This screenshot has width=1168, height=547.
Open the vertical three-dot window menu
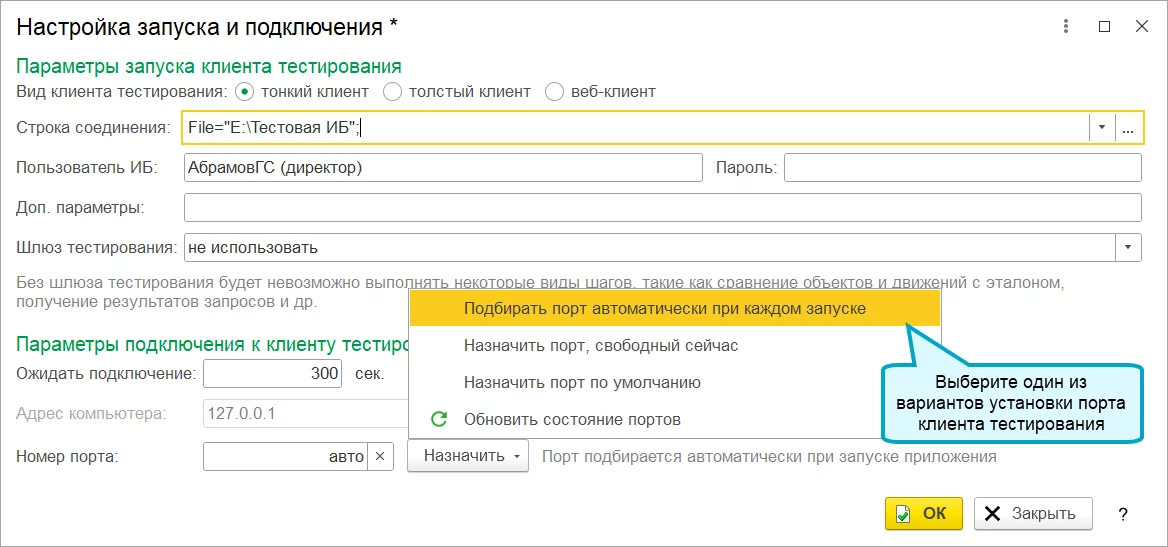pyautogui.click(x=1069, y=27)
